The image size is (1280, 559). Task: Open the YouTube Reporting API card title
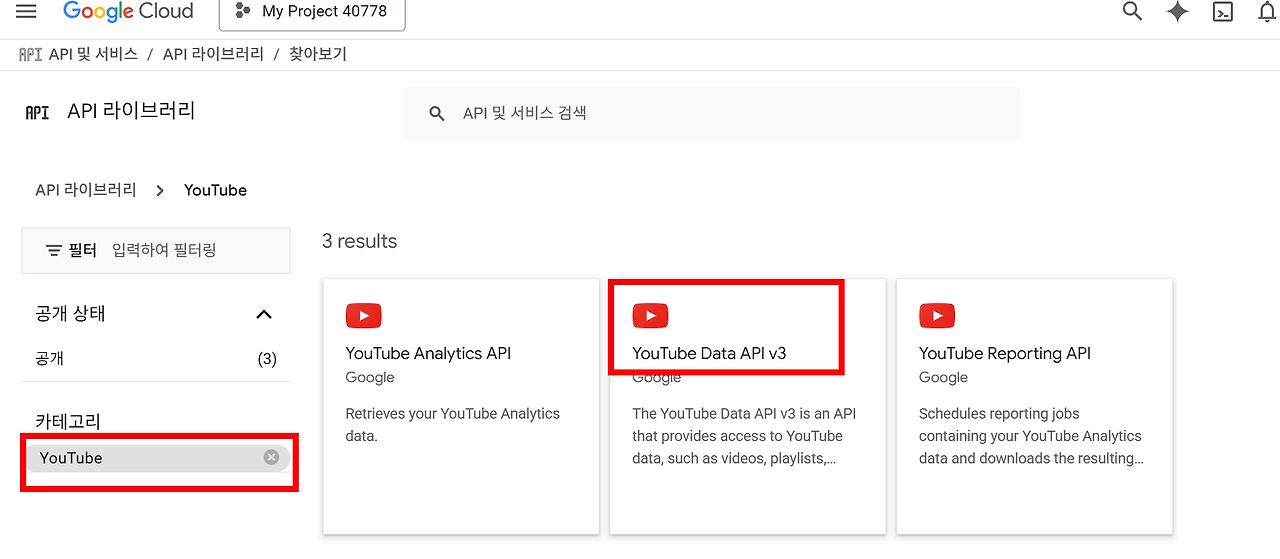coord(1005,353)
